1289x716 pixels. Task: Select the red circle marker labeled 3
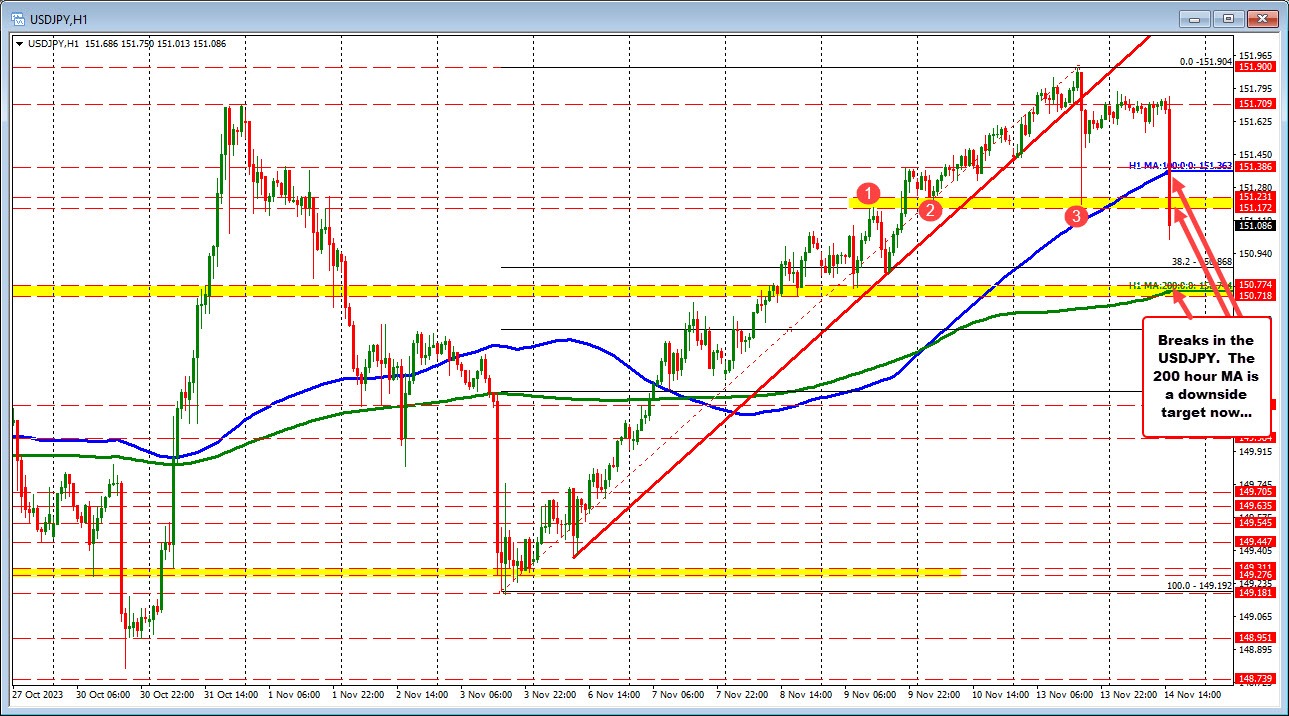click(1076, 216)
